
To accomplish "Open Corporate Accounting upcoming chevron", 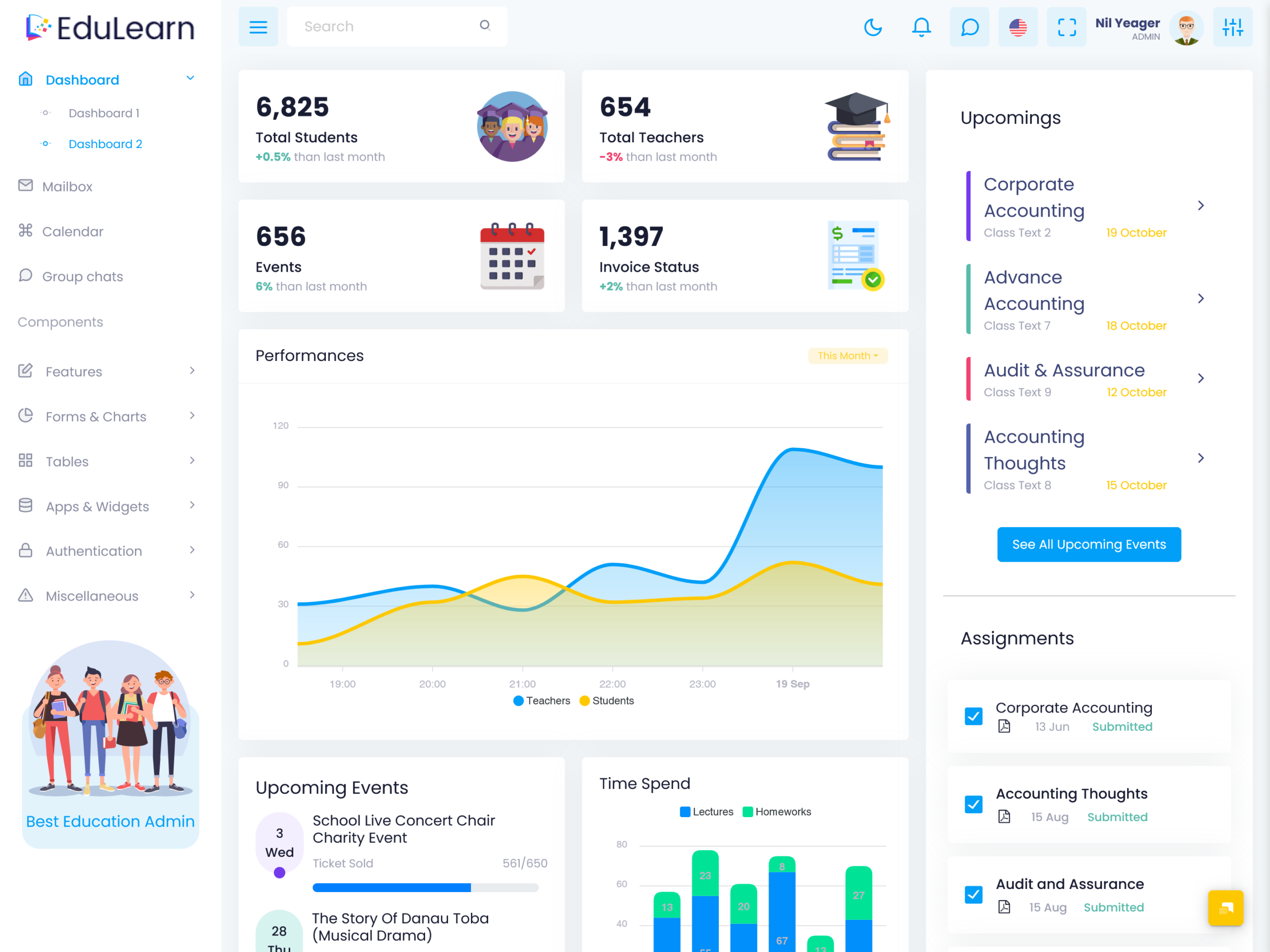I will point(1201,205).
